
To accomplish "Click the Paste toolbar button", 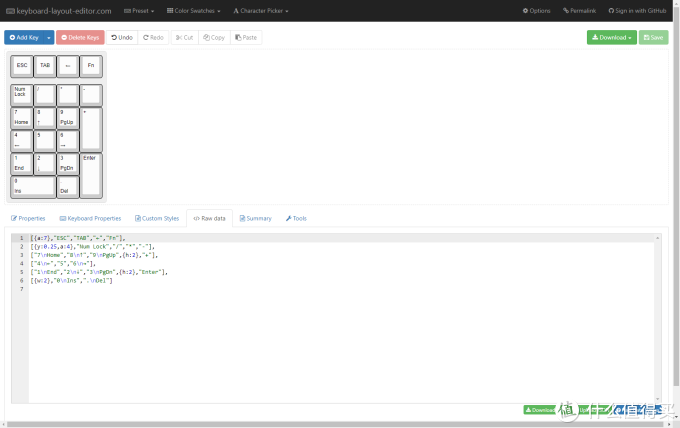I will click(x=246, y=37).
